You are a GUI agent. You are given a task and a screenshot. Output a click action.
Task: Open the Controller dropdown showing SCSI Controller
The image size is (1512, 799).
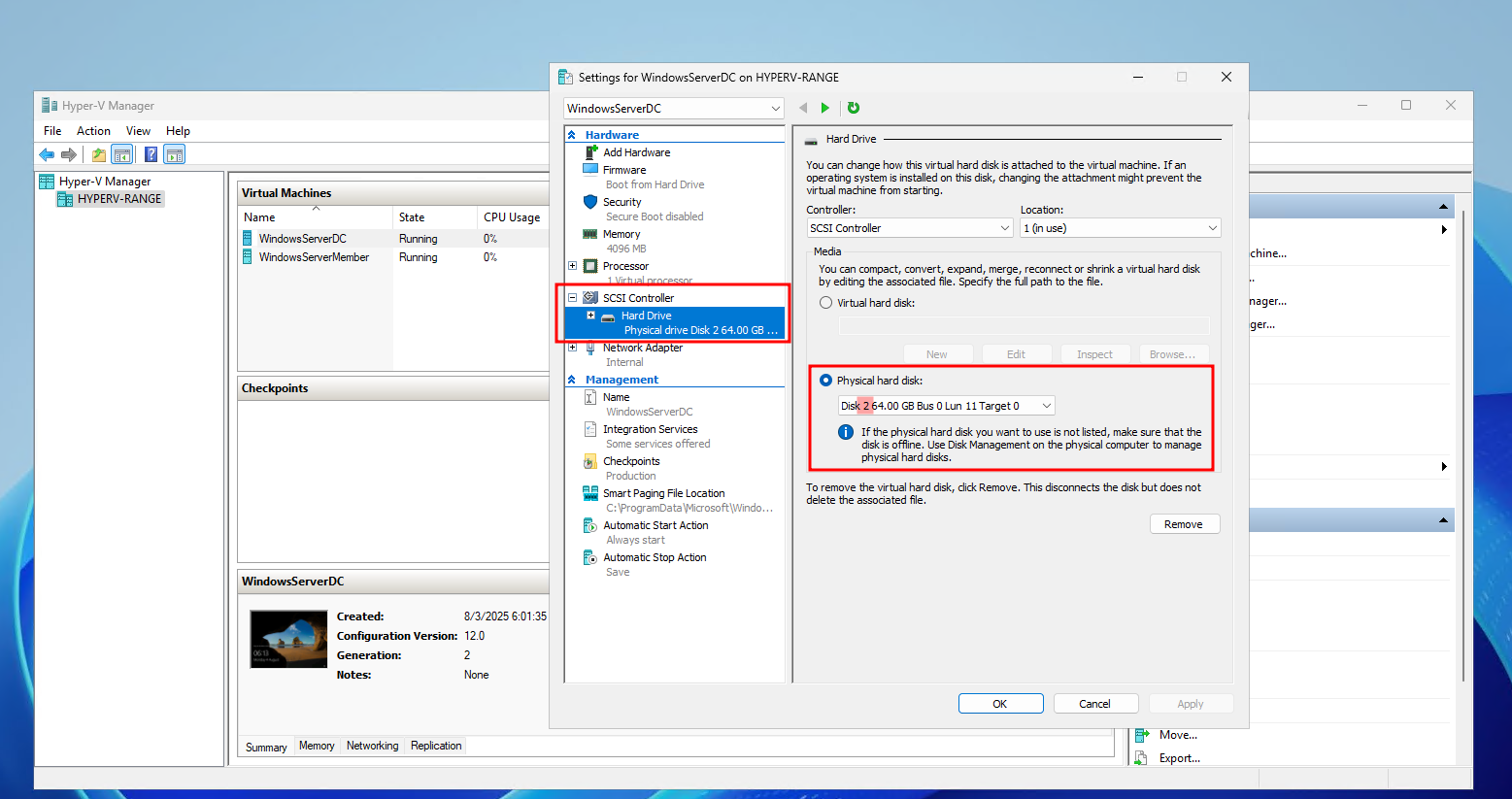coord(911,228)
